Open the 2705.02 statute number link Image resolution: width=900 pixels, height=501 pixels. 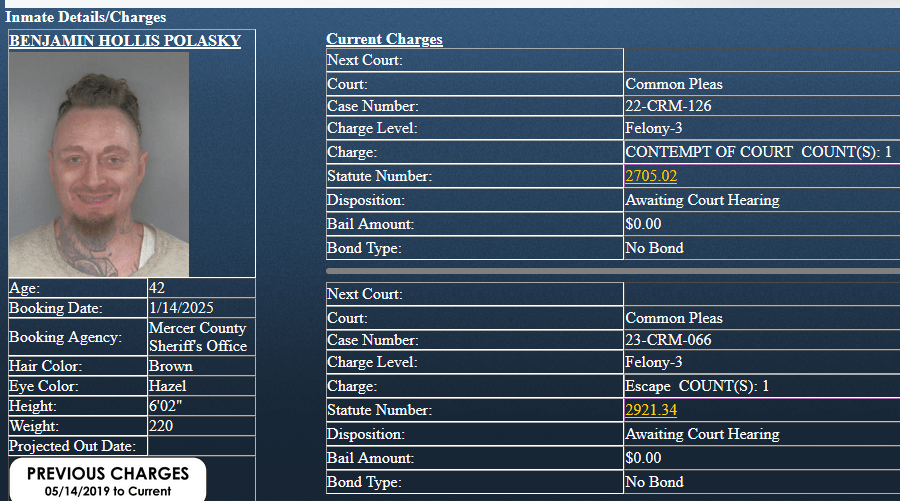pyautogui.click(x=651, y=177)
